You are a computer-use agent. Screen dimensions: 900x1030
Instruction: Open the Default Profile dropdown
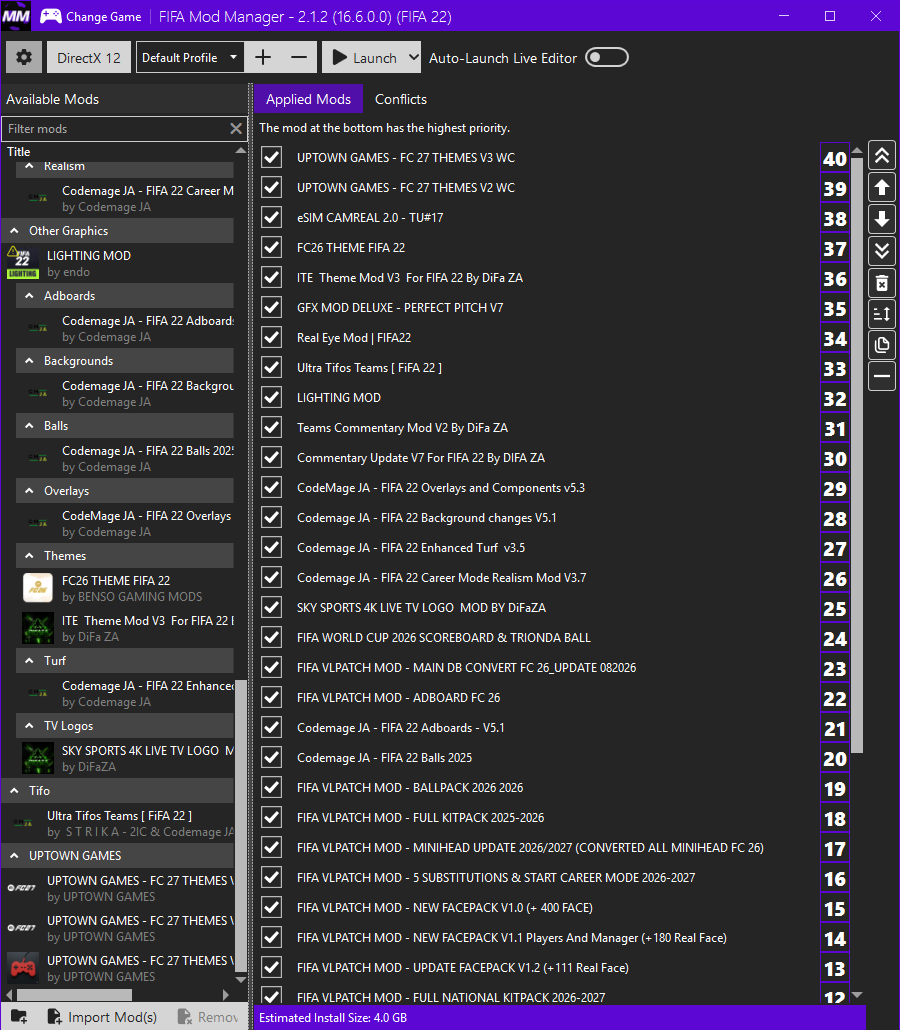coord(190,58)
